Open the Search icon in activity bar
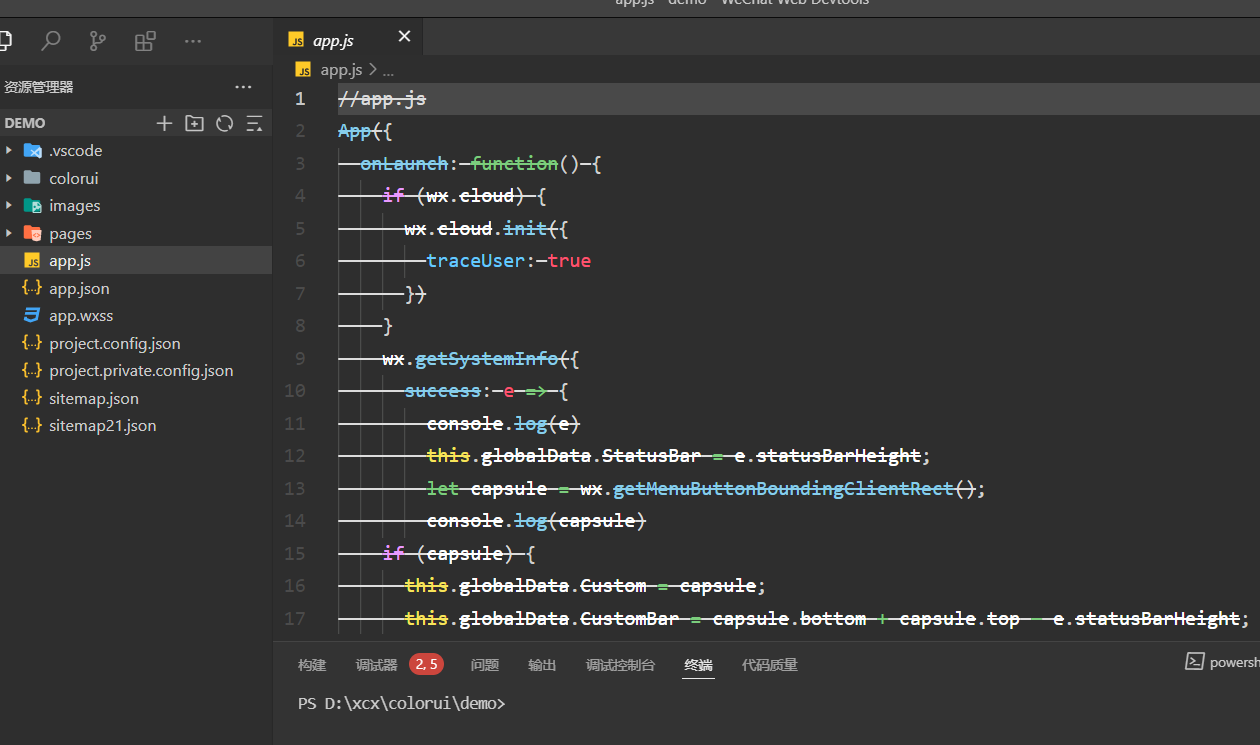1260x745 pixels. coord(50,41)
